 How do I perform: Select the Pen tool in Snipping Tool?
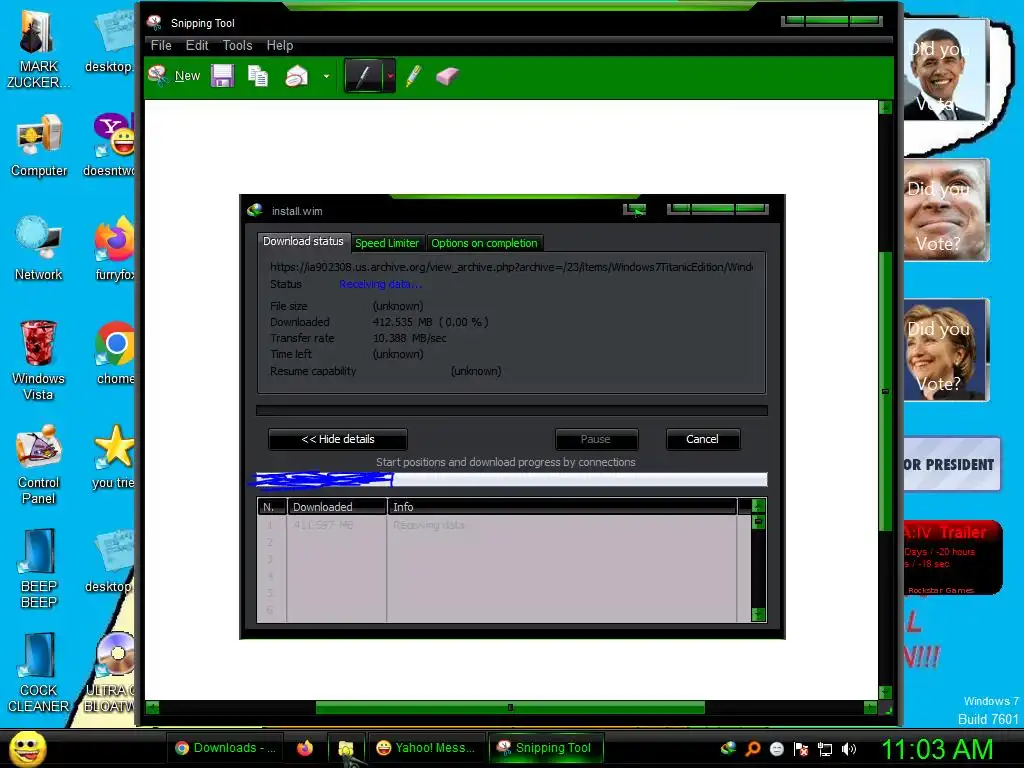tap(364, 76)
